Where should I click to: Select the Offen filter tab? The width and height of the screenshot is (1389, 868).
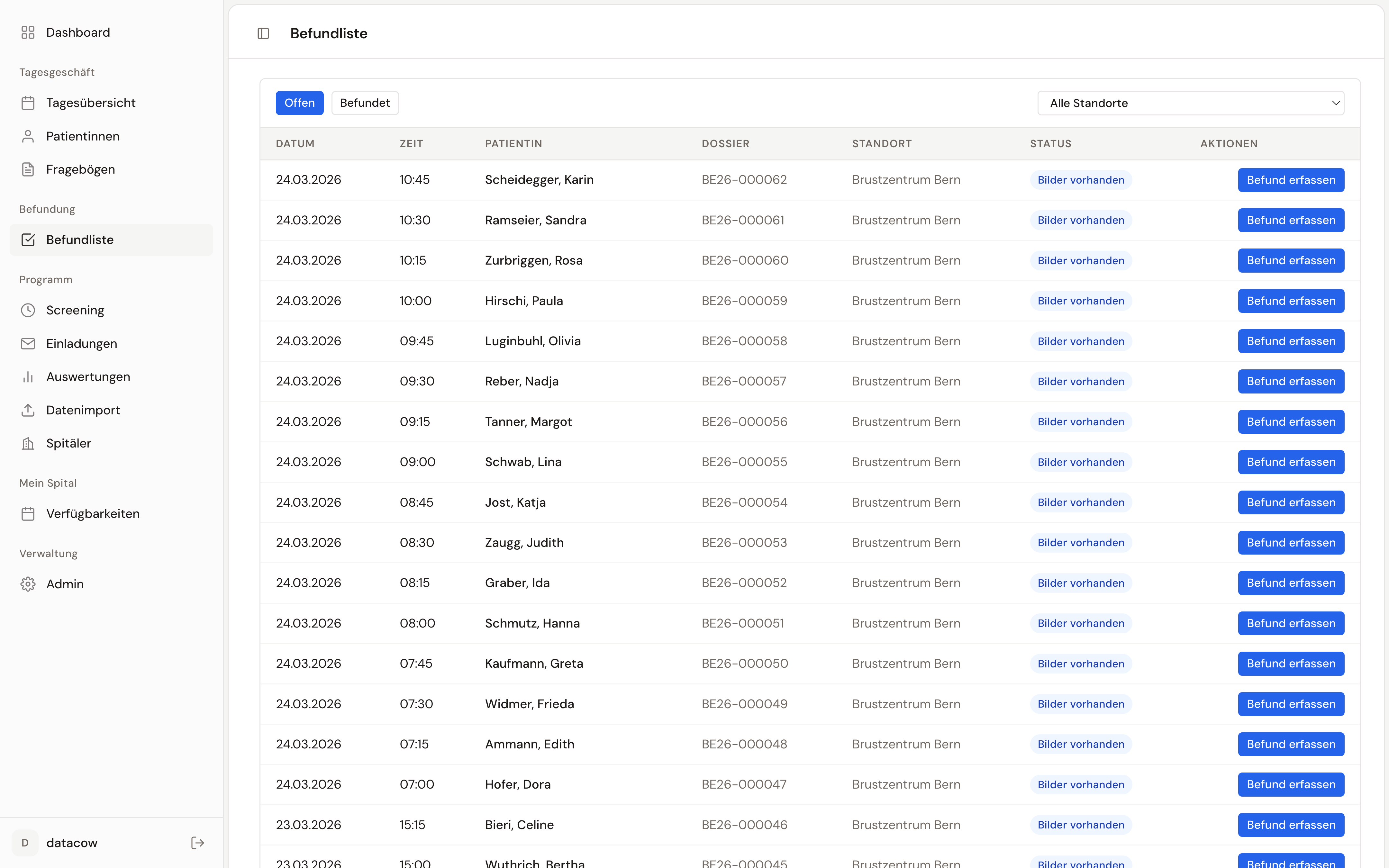point(299,103)
